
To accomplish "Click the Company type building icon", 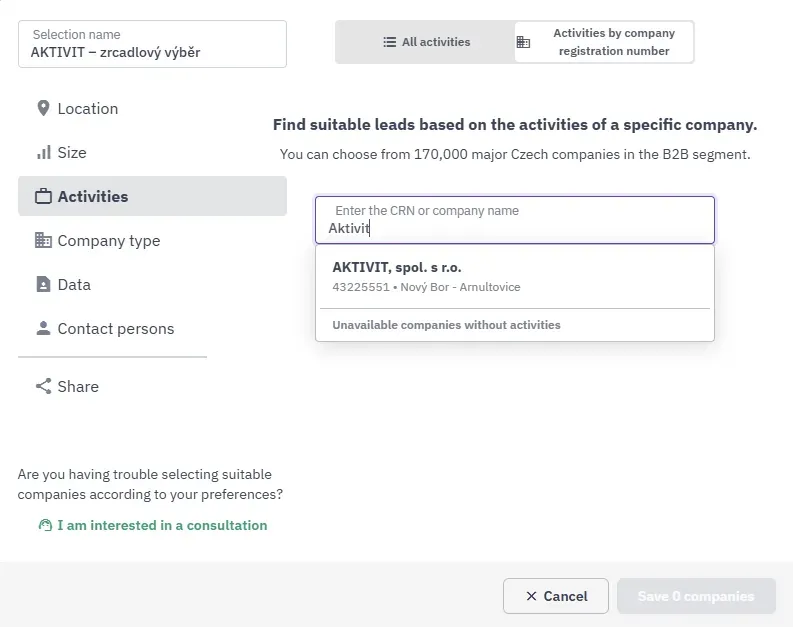I will tap(43, 240).
